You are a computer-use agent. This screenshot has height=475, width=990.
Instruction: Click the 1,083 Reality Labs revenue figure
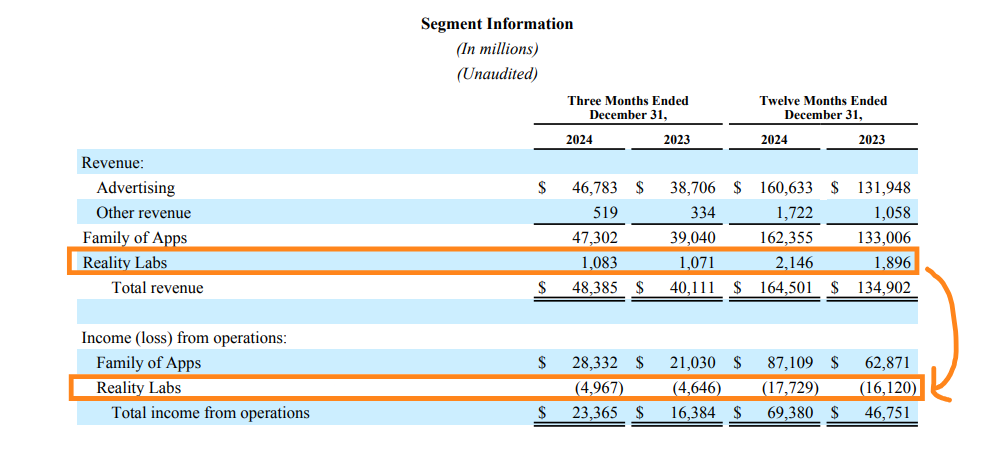[x=601, y=262]
